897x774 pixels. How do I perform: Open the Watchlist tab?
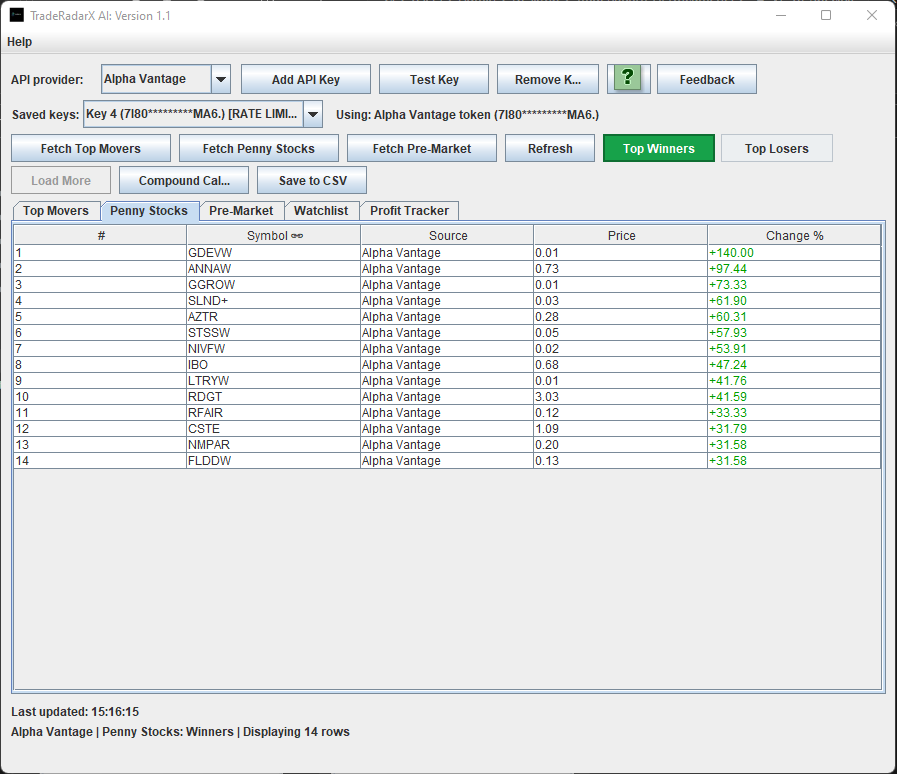322,211
